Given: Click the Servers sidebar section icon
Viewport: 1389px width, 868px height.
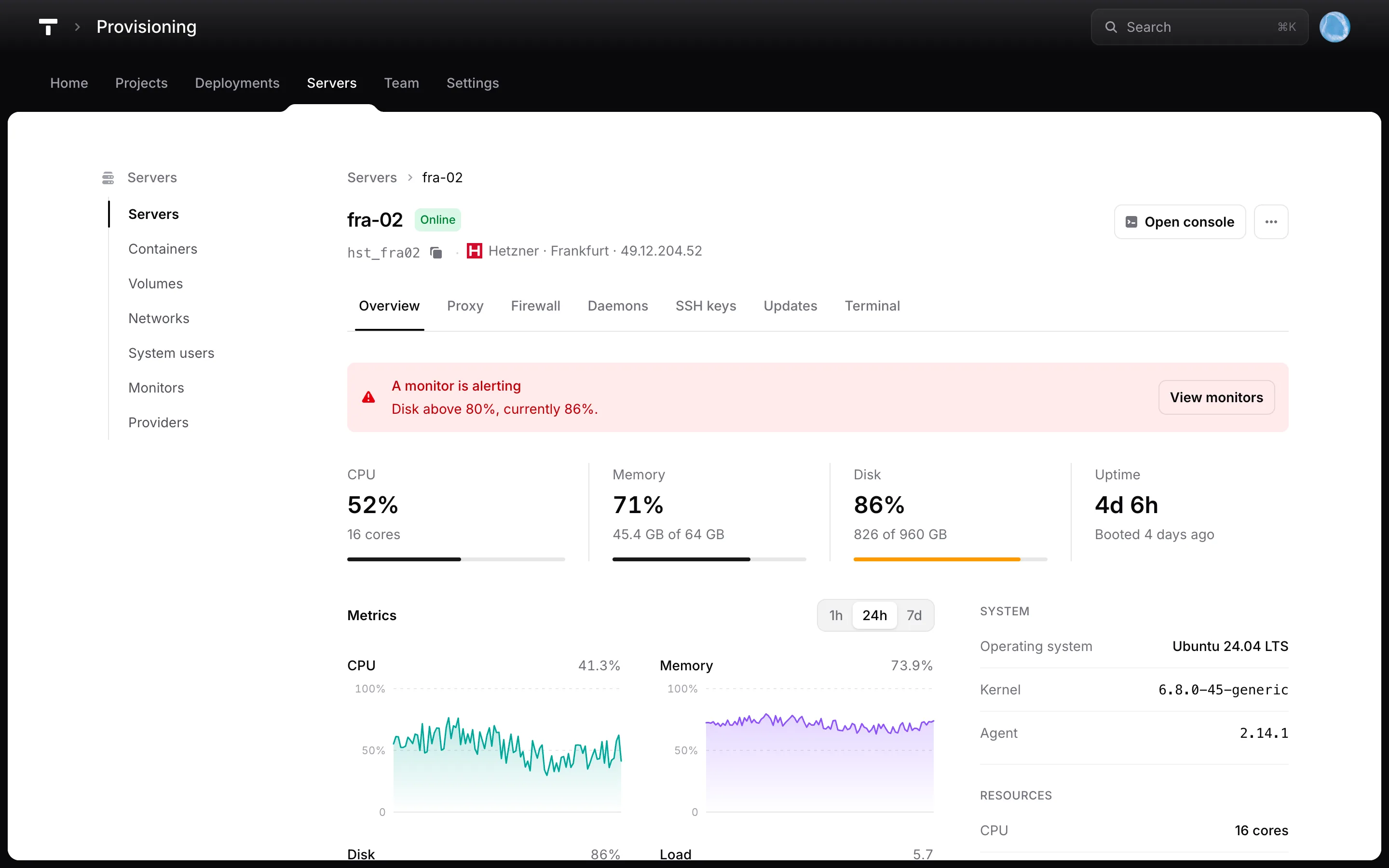Looking at the screenshot, I should [x=108, y=178].
